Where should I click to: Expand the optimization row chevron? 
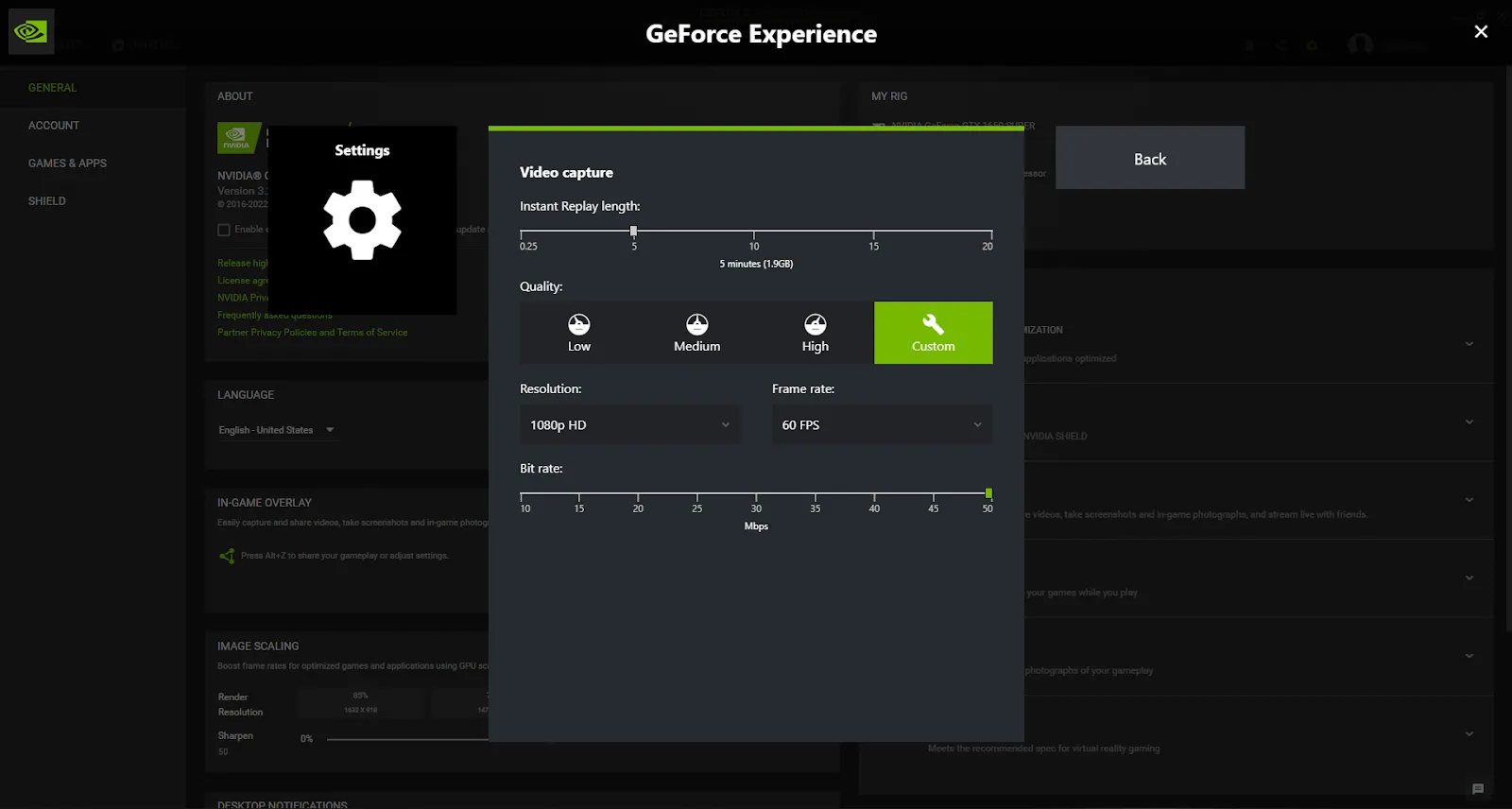[1469, 344]
